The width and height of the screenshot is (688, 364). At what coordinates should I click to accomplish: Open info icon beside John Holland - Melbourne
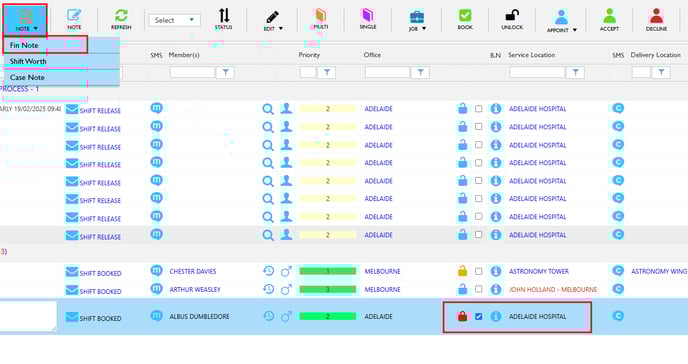(496, 289)
